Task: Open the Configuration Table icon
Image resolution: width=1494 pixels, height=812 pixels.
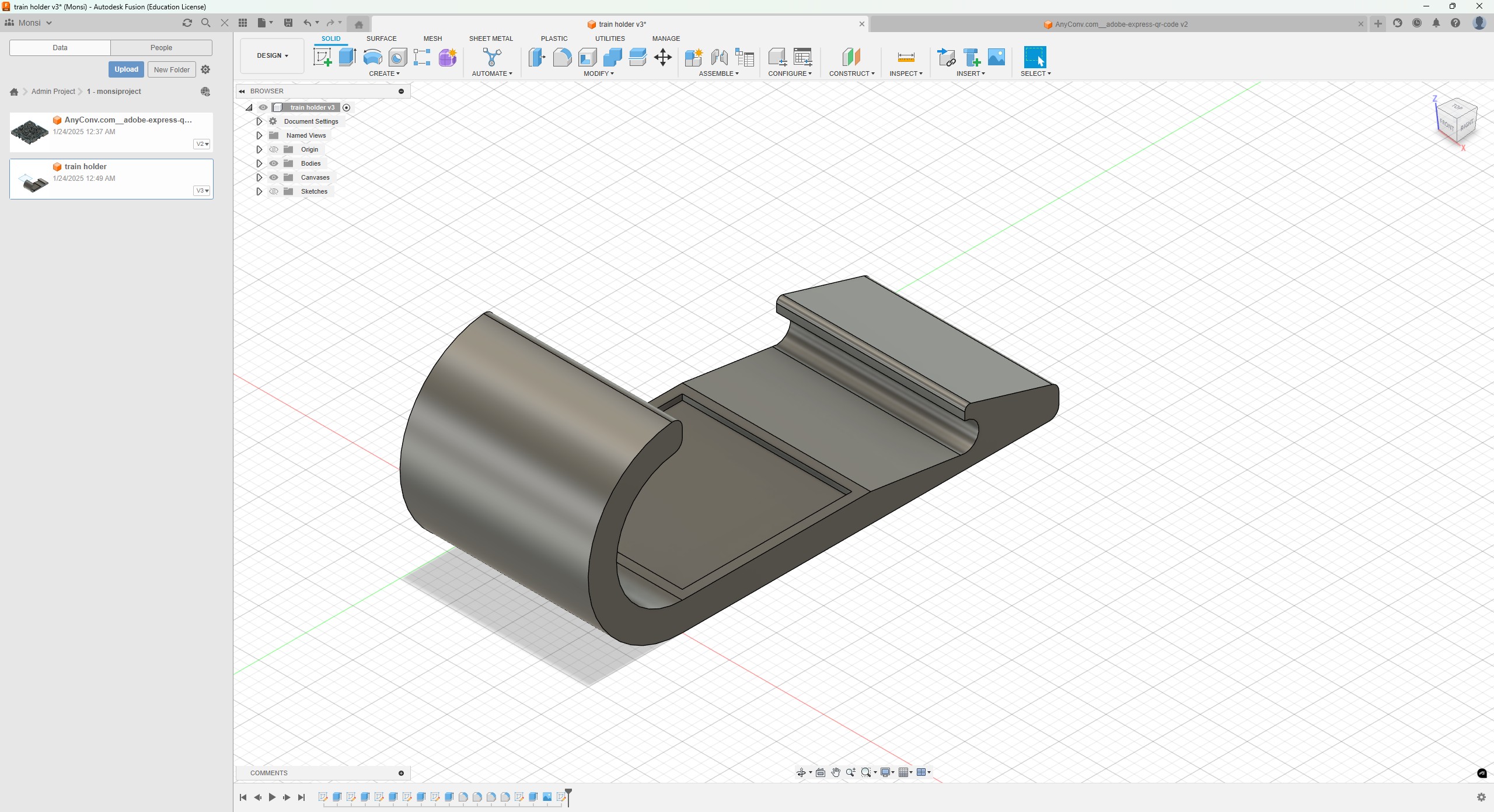Action: (x=803, y=57)
